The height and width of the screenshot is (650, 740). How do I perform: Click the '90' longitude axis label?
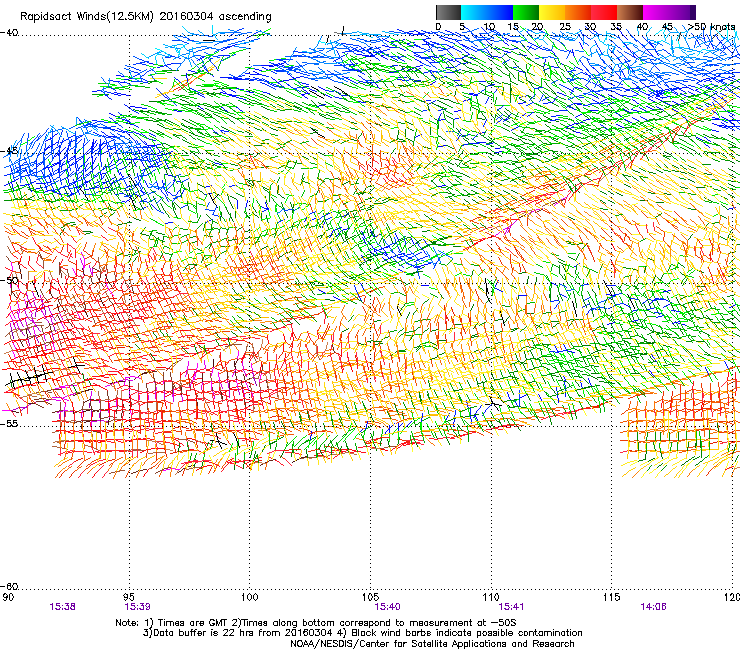(x=8, y=598)
